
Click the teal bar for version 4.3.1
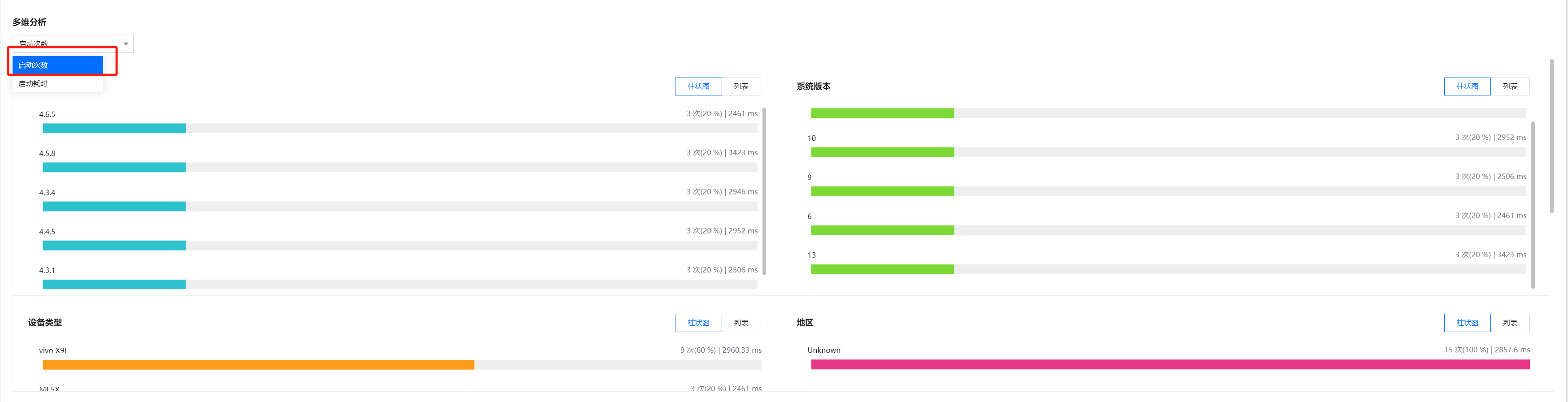click(x=114, y=285)
